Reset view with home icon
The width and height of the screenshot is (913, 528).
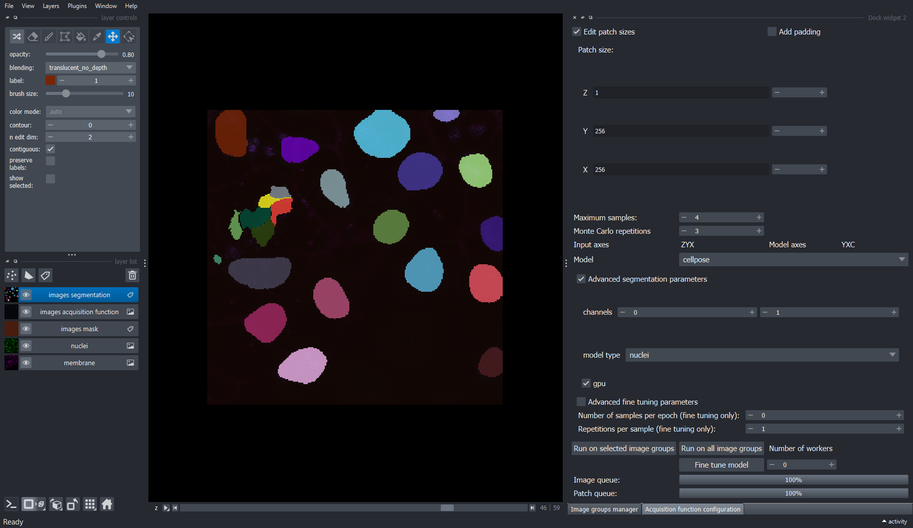pyautogui.click(x=107, y=504)
